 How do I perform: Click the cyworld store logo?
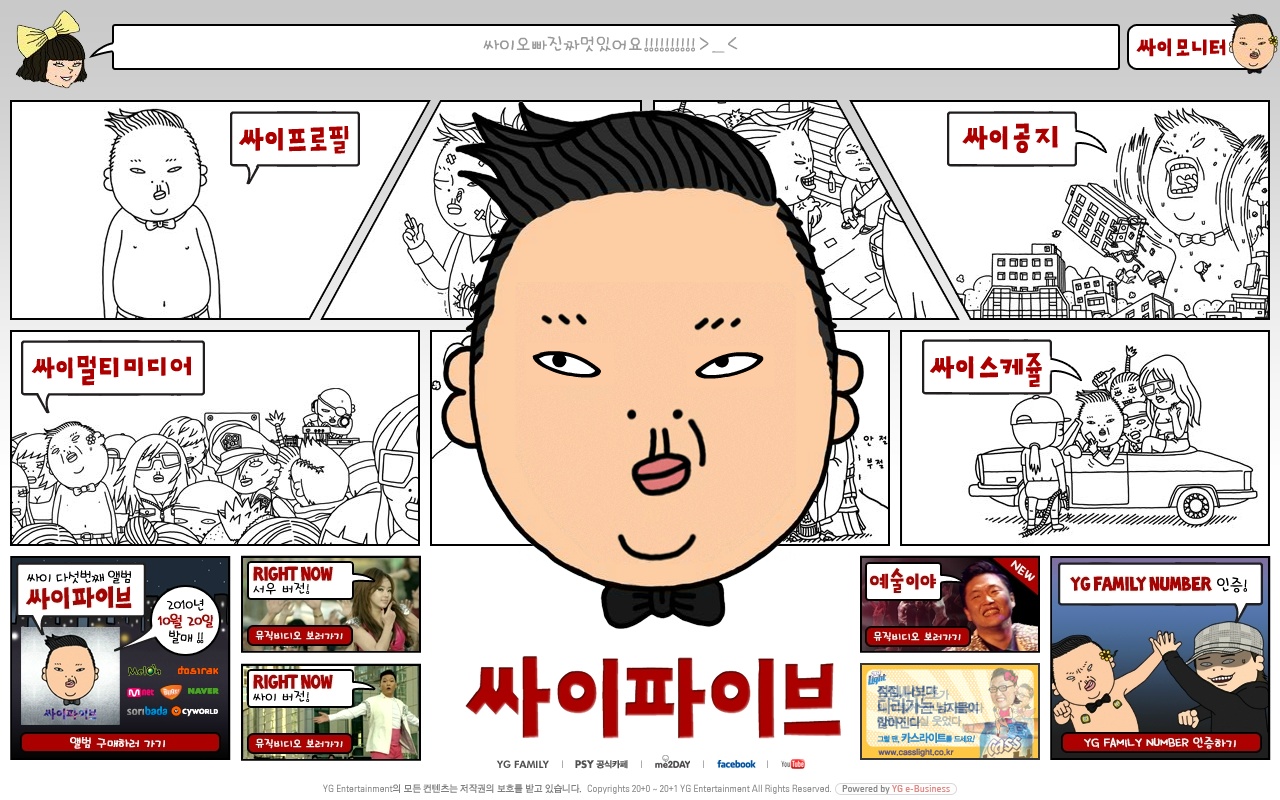[x=195, y=711]
